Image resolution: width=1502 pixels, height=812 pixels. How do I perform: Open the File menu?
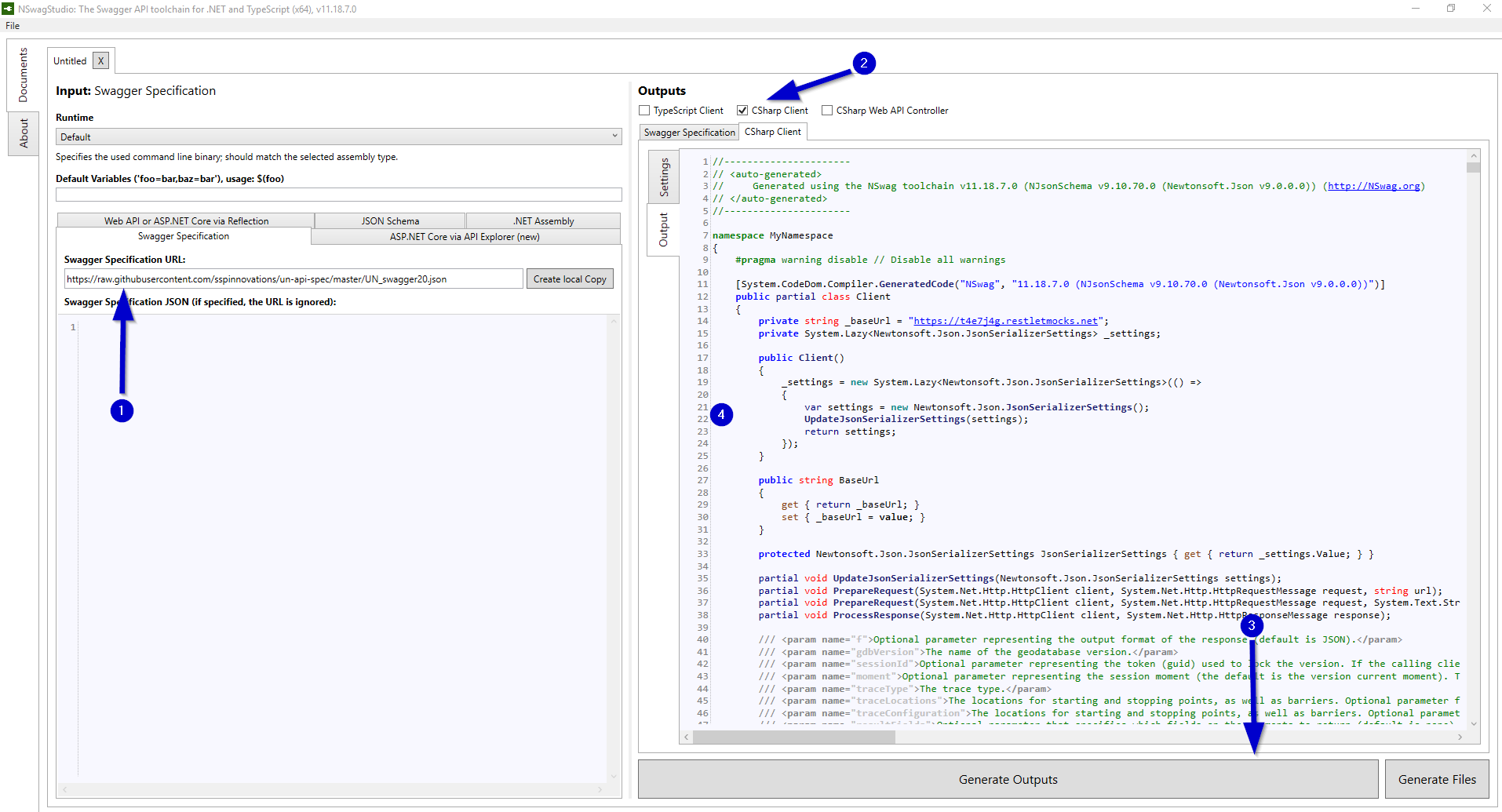pyautogui.click(x=13, y=26)
